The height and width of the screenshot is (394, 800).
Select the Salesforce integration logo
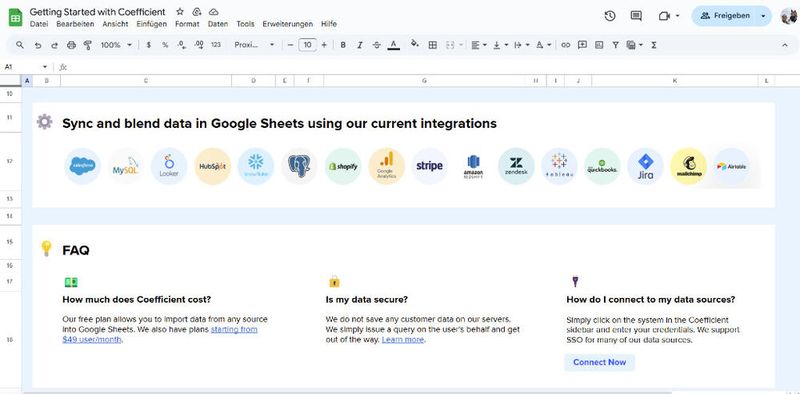82,166
